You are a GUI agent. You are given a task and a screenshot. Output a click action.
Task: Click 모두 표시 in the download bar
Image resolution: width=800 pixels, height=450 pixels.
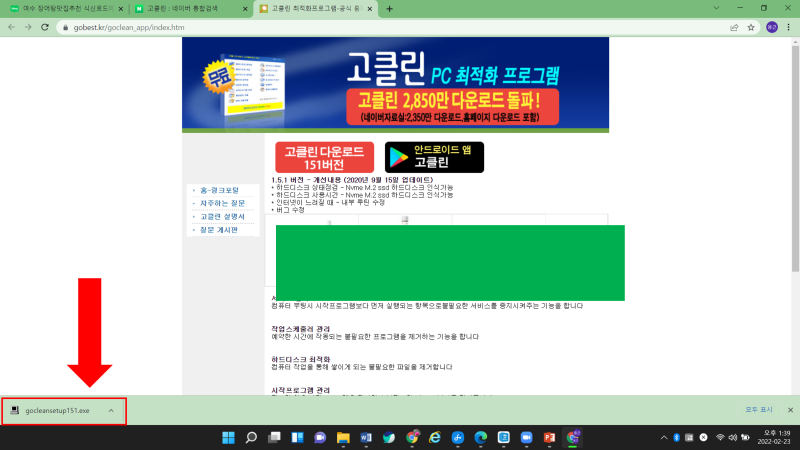click(x=759, y=410)
